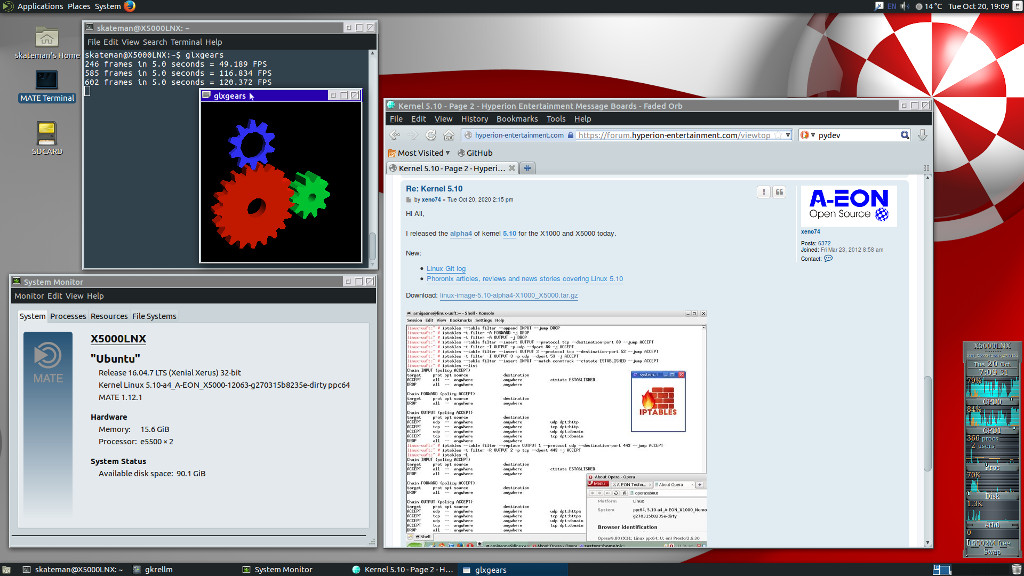Image resolution: width=1024 pixels, height=576 pixels.
Task: Click the browser Back arrow button
Action: click(x=395, y=135)
